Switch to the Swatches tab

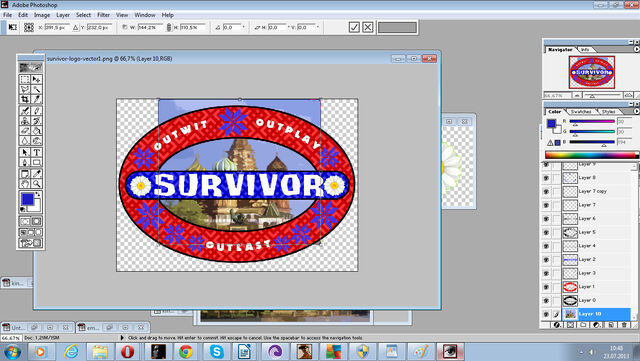[x=581, y=111]
